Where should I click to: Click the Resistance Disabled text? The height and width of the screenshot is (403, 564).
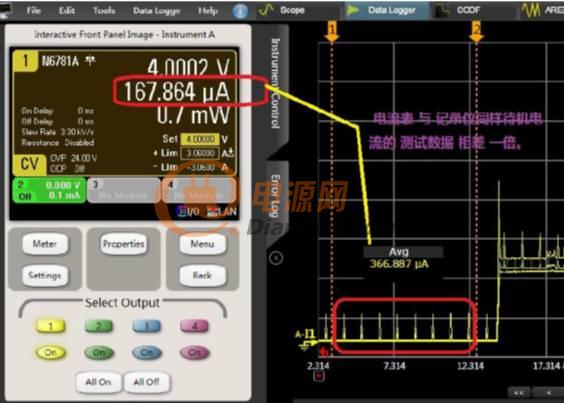point(58,143)
